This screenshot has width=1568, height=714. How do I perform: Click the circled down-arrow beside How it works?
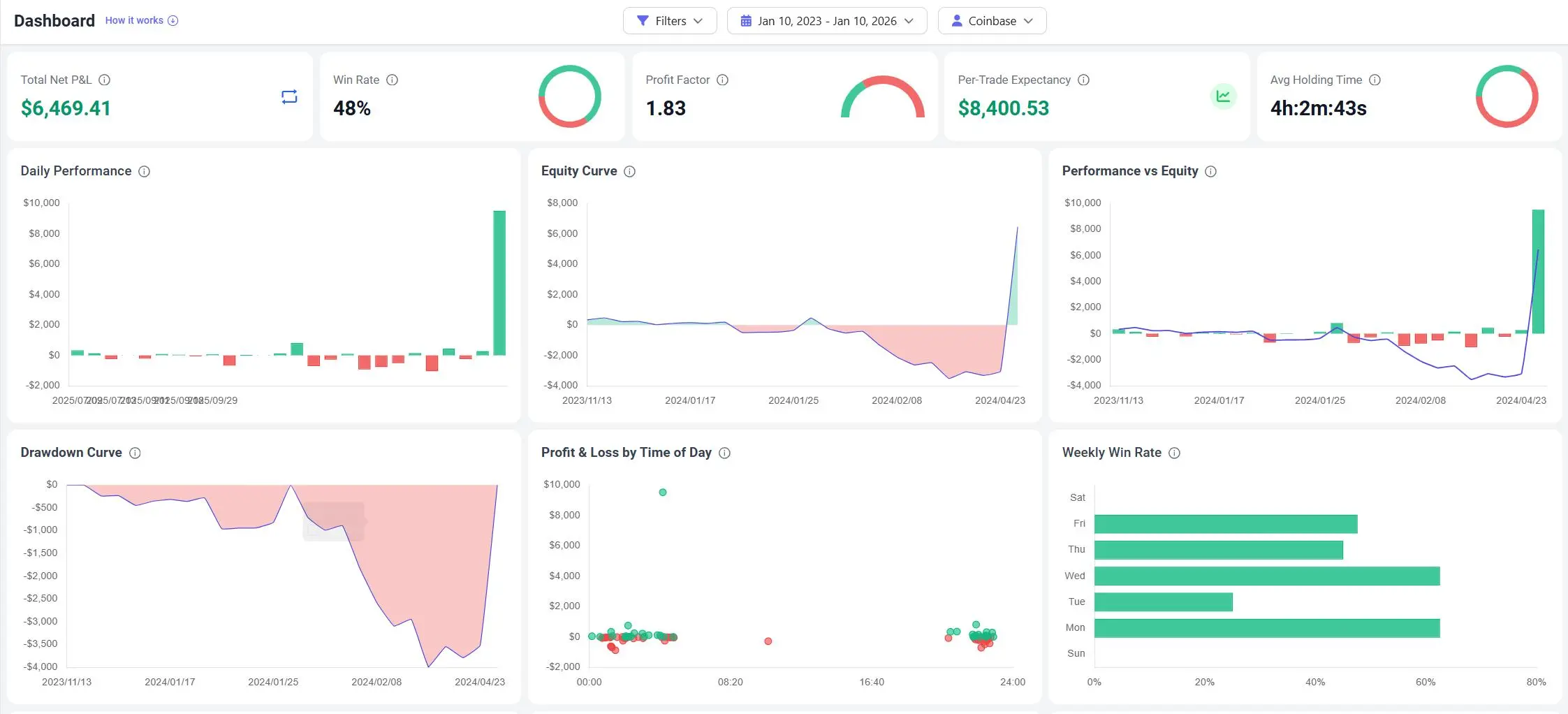(173, 20)
